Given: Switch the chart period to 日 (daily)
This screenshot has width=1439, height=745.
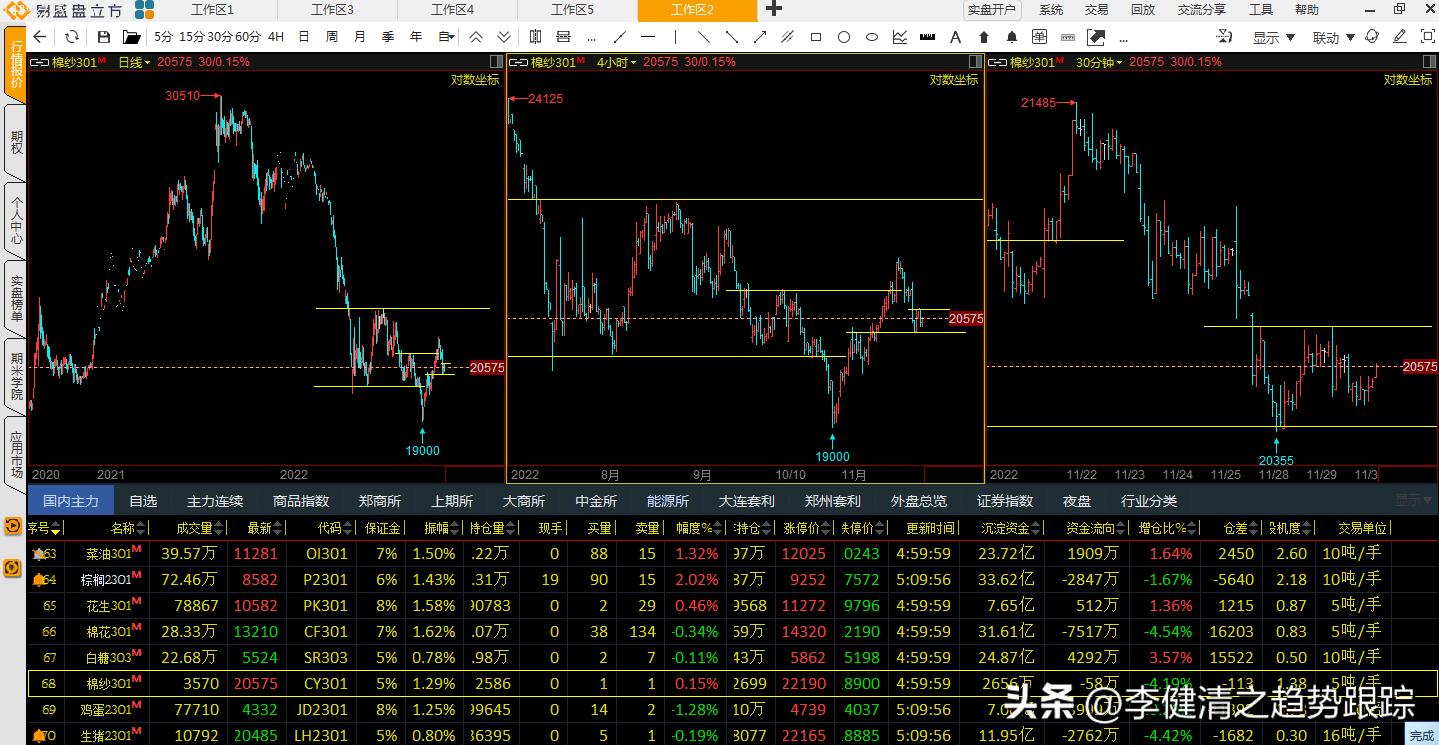Looking at the screenshot, I should click(x=304, y=37).
